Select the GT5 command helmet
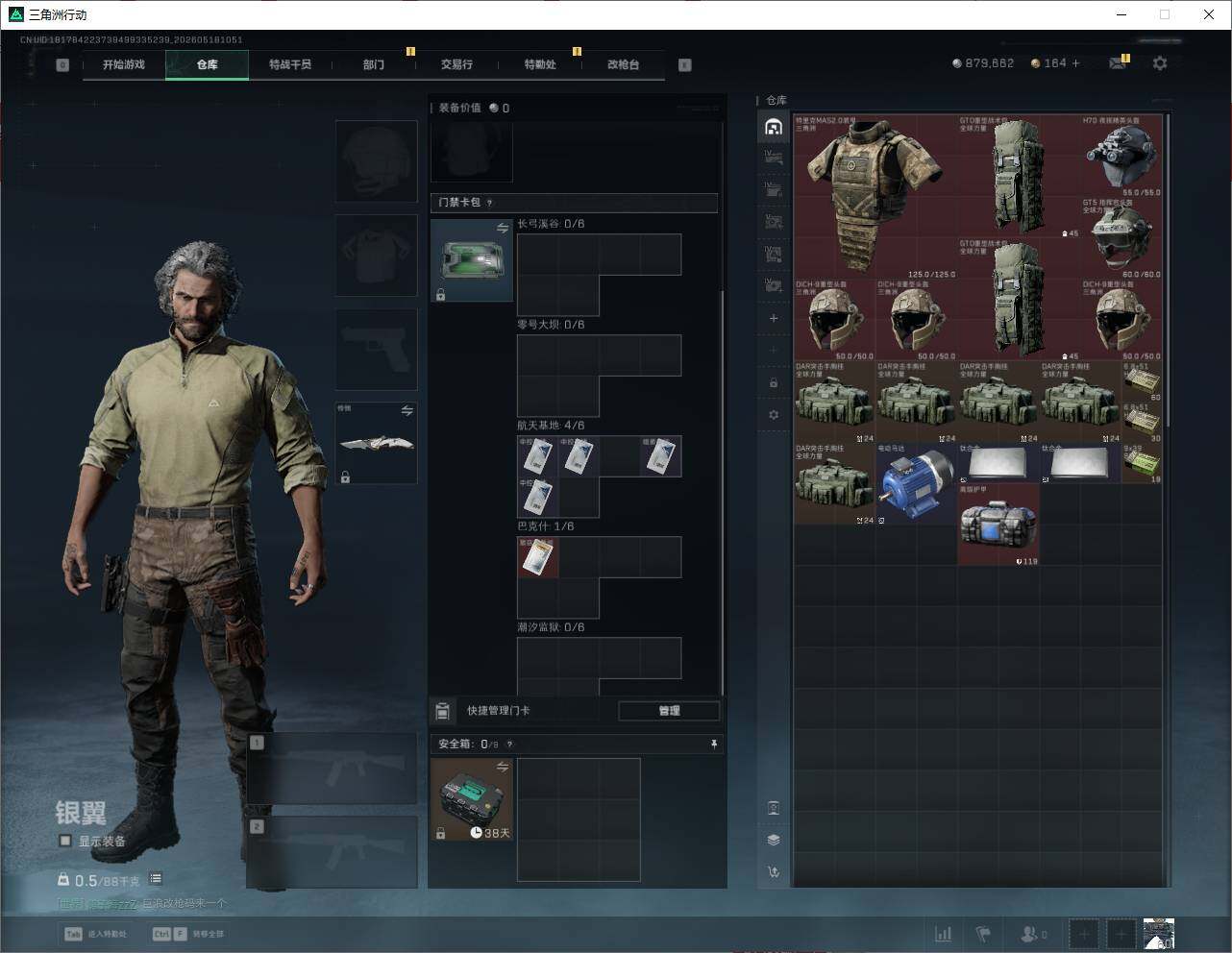The image size is (1232, 953). 1121,237
